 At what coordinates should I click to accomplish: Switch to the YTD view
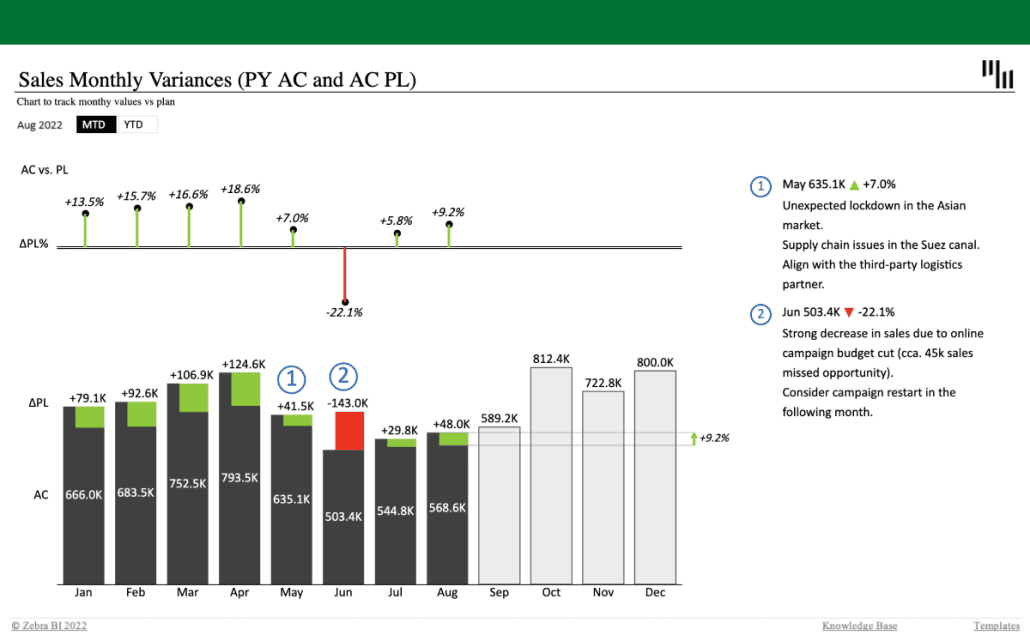(x=137, y=124)
